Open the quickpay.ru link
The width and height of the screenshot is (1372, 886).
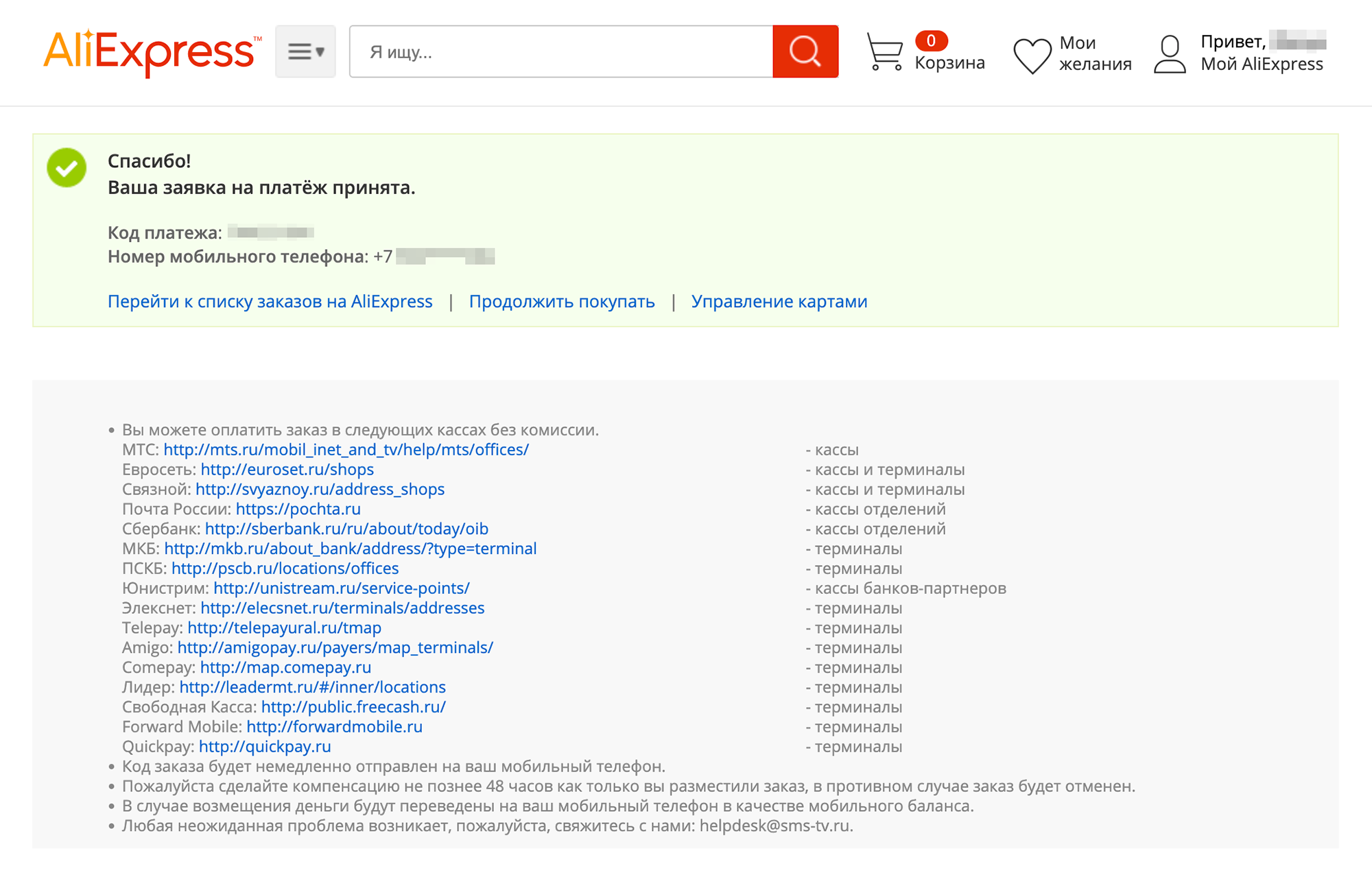coord(265,747)
